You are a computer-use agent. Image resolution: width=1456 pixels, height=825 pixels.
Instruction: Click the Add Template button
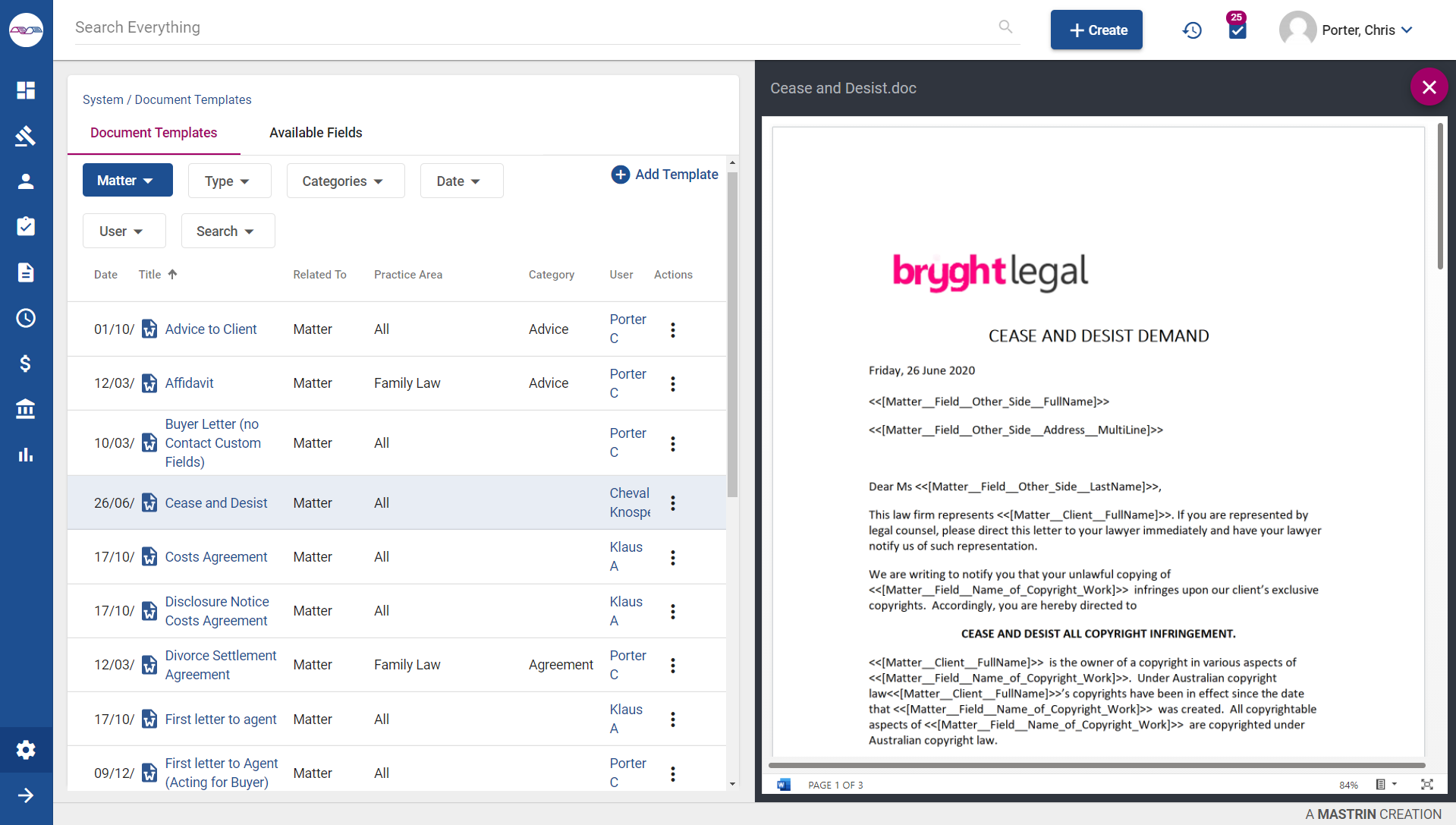click(x=664, y=175)
